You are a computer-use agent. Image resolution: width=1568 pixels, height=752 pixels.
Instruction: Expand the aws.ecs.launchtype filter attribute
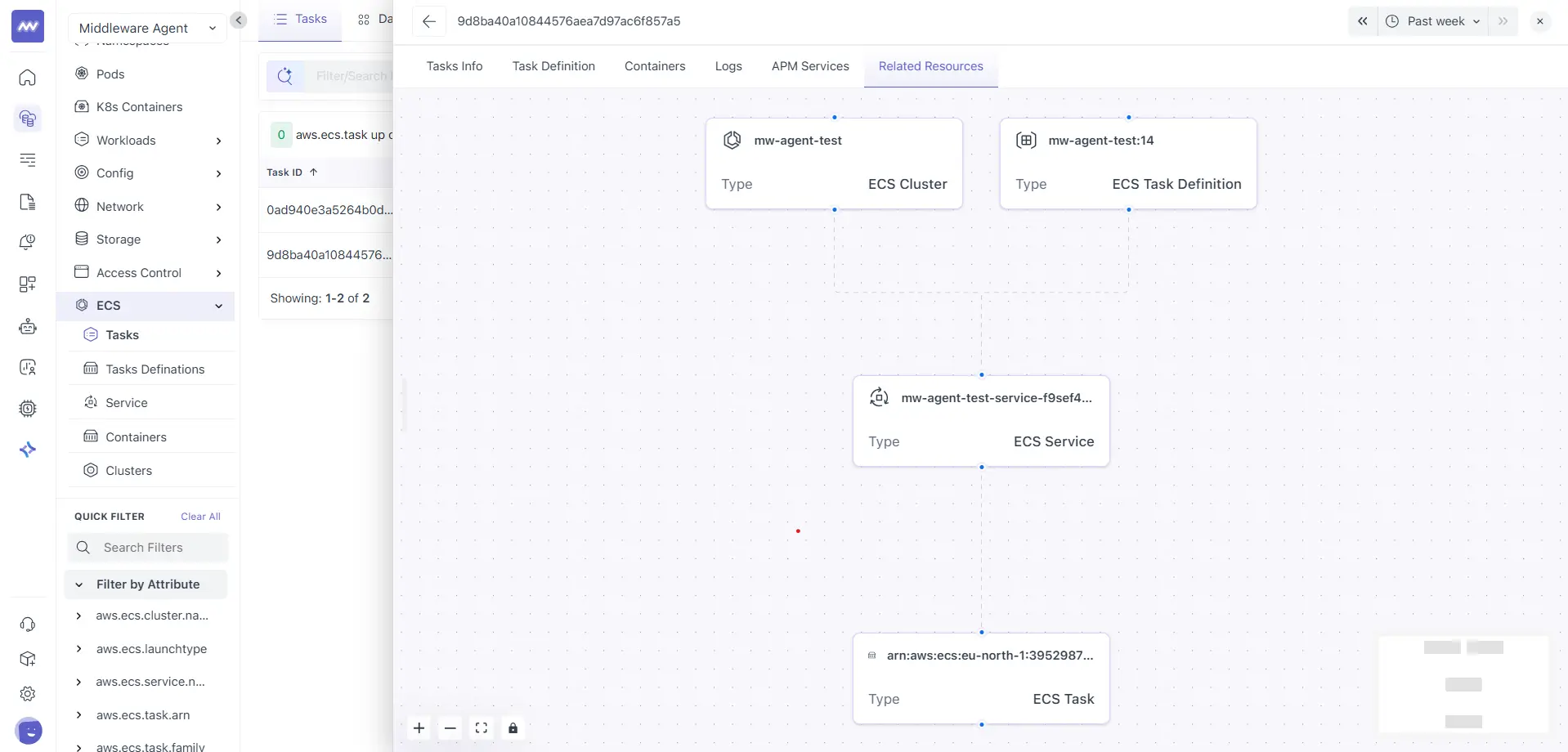(79, 648)
